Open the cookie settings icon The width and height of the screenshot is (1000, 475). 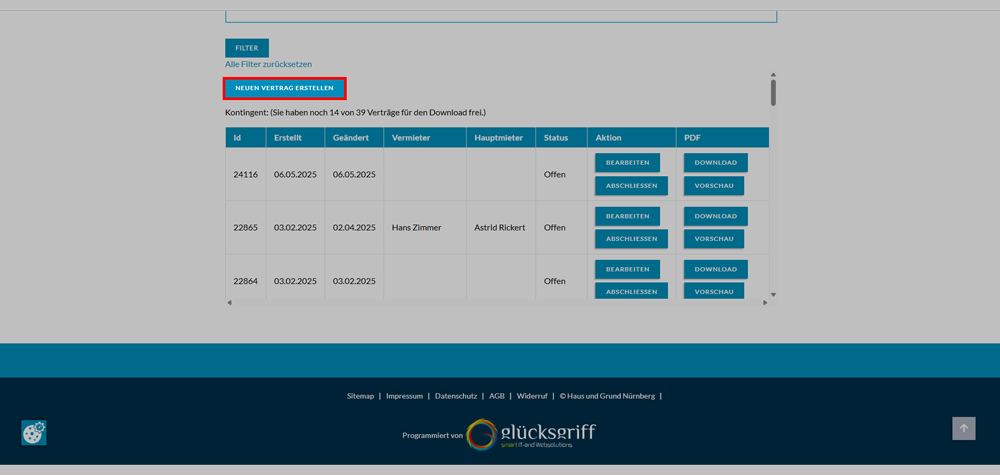point(34,432)
